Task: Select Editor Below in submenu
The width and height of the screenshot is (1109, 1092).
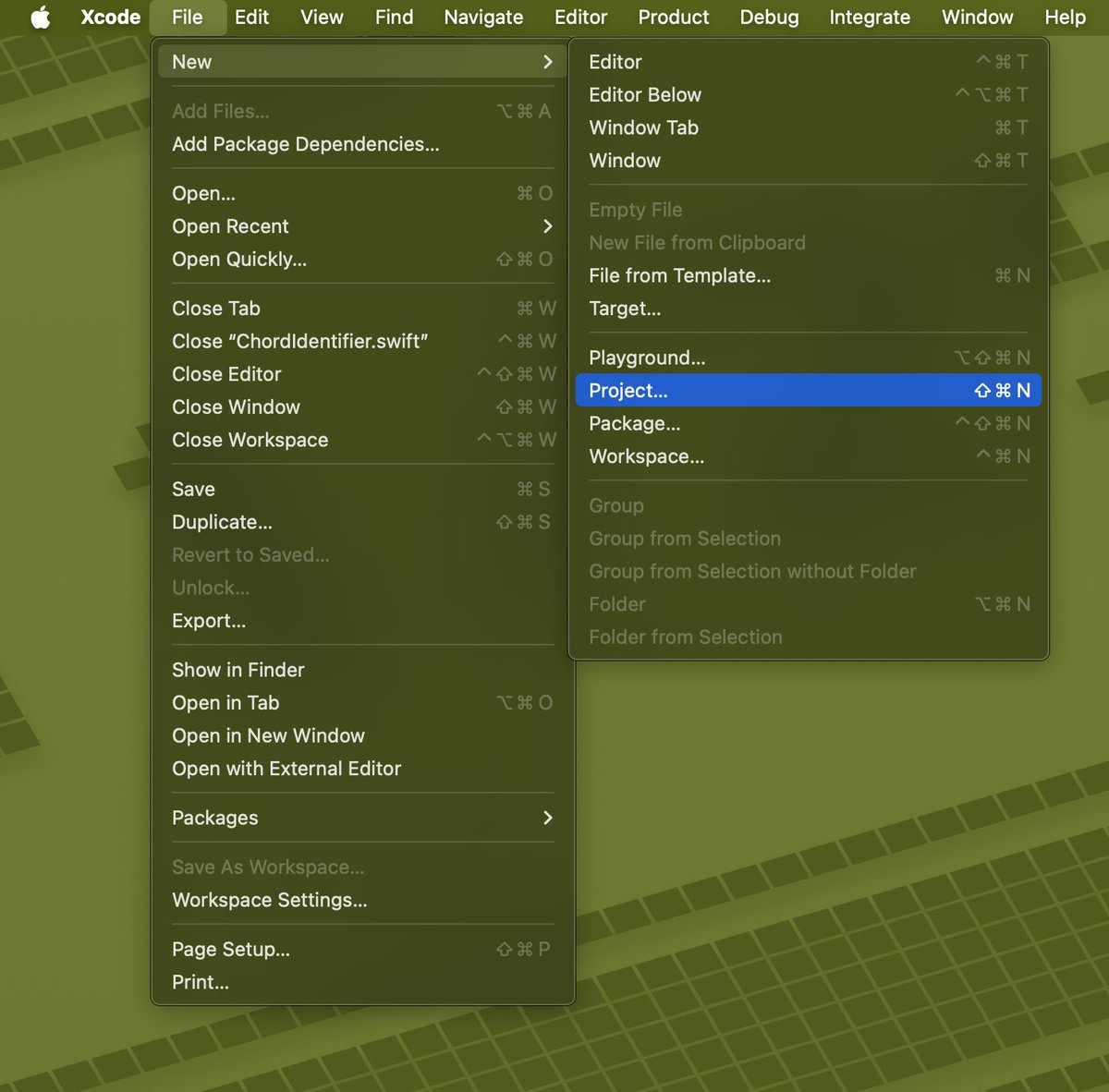Action: 809,95
